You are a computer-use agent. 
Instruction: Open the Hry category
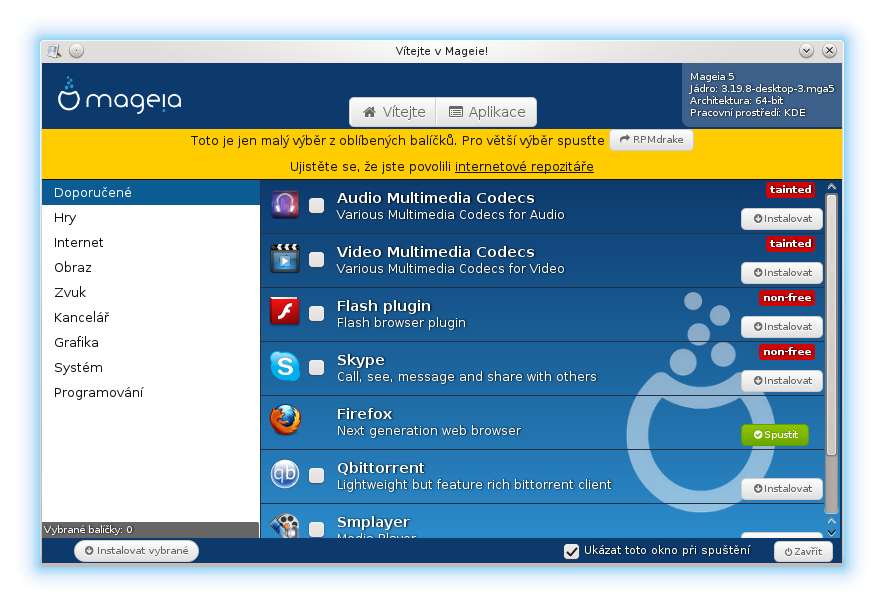[x=151, y=218]
